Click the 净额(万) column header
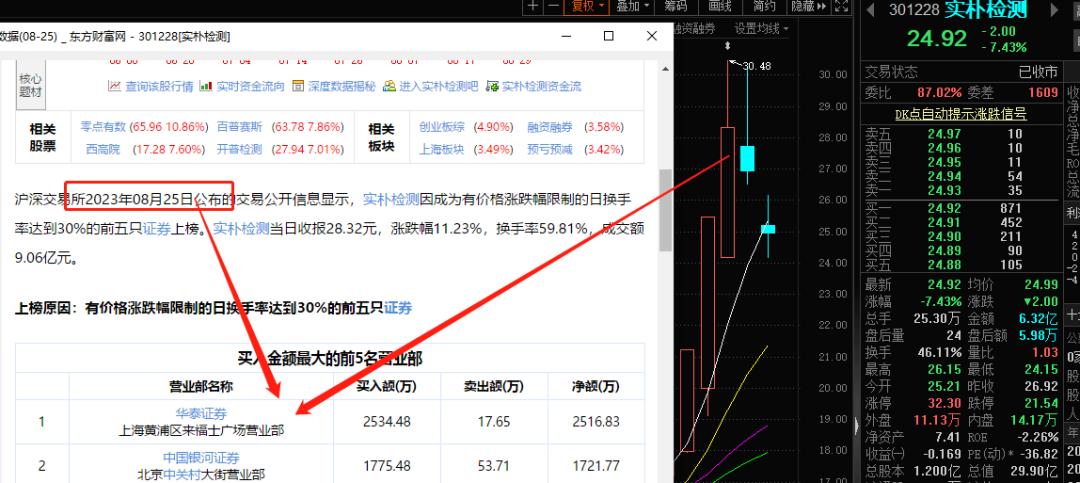 point(596,387)
